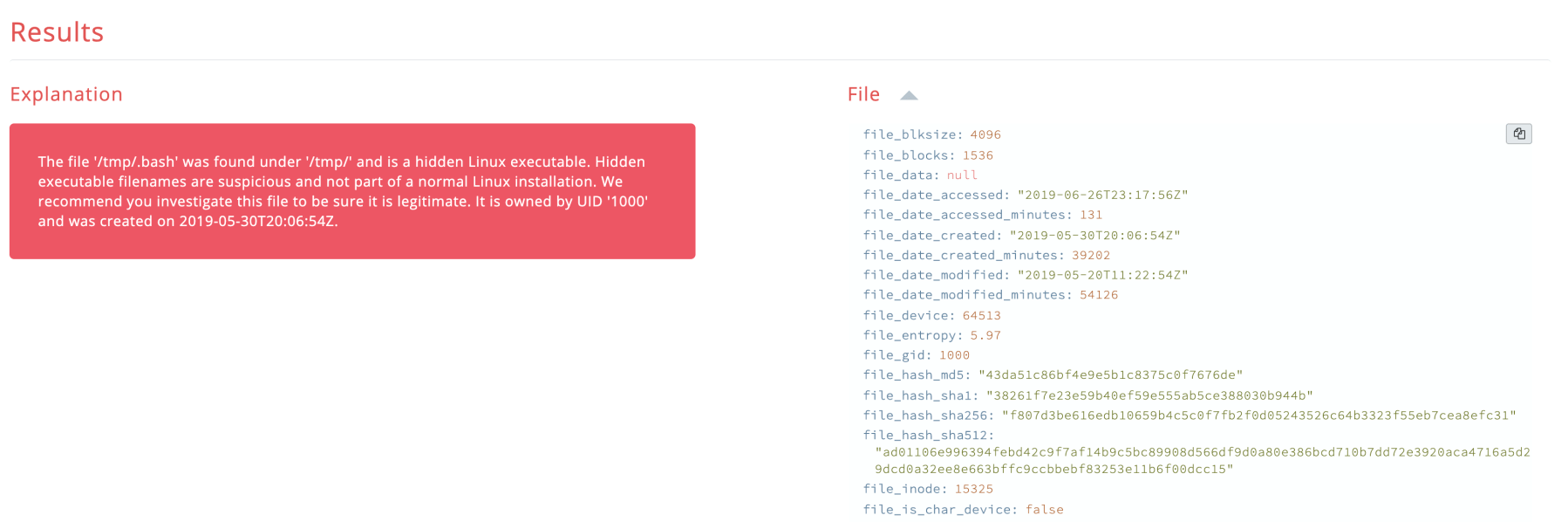The width and height of the screenshot is (1568, 522).
Task: Copy file JSON with clipboard icon
Action: click(x=1518, y=134)
